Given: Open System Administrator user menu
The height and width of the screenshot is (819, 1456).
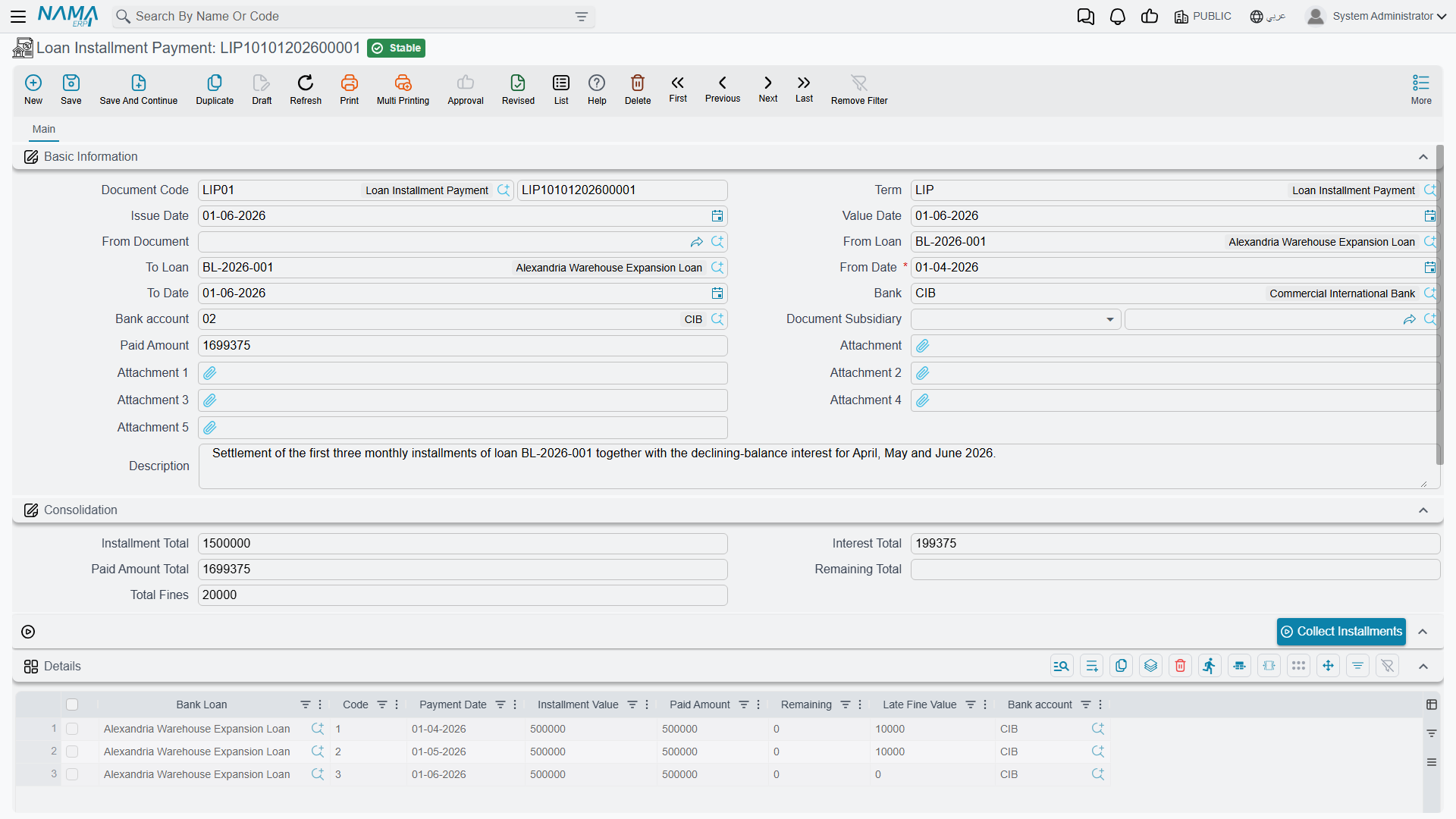Looking at the screenshot, I should tap(1377, 16).
